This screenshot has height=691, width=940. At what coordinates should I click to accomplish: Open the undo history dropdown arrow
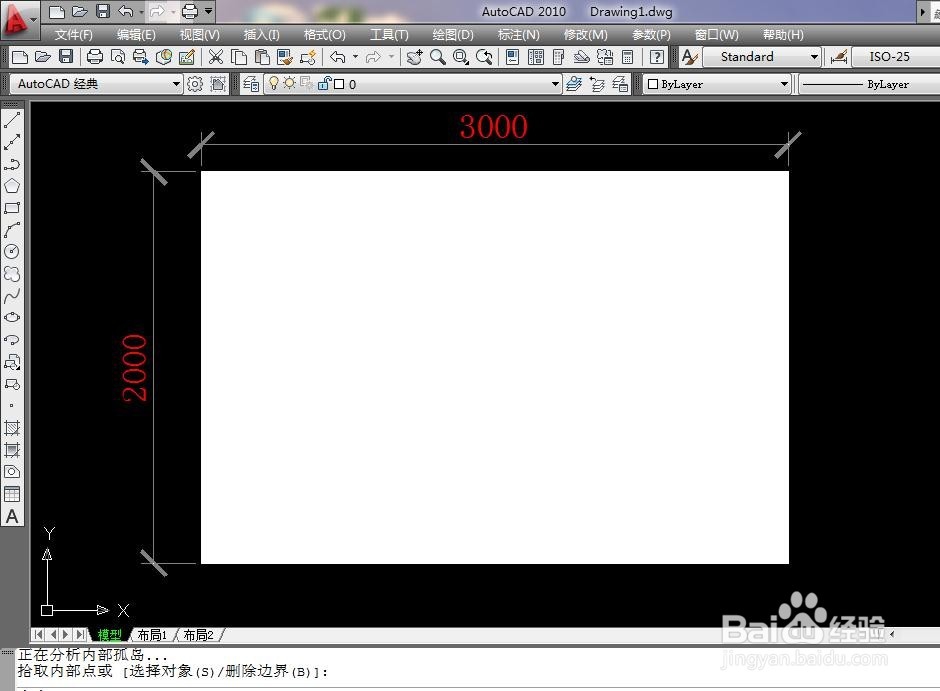point(141,11)
